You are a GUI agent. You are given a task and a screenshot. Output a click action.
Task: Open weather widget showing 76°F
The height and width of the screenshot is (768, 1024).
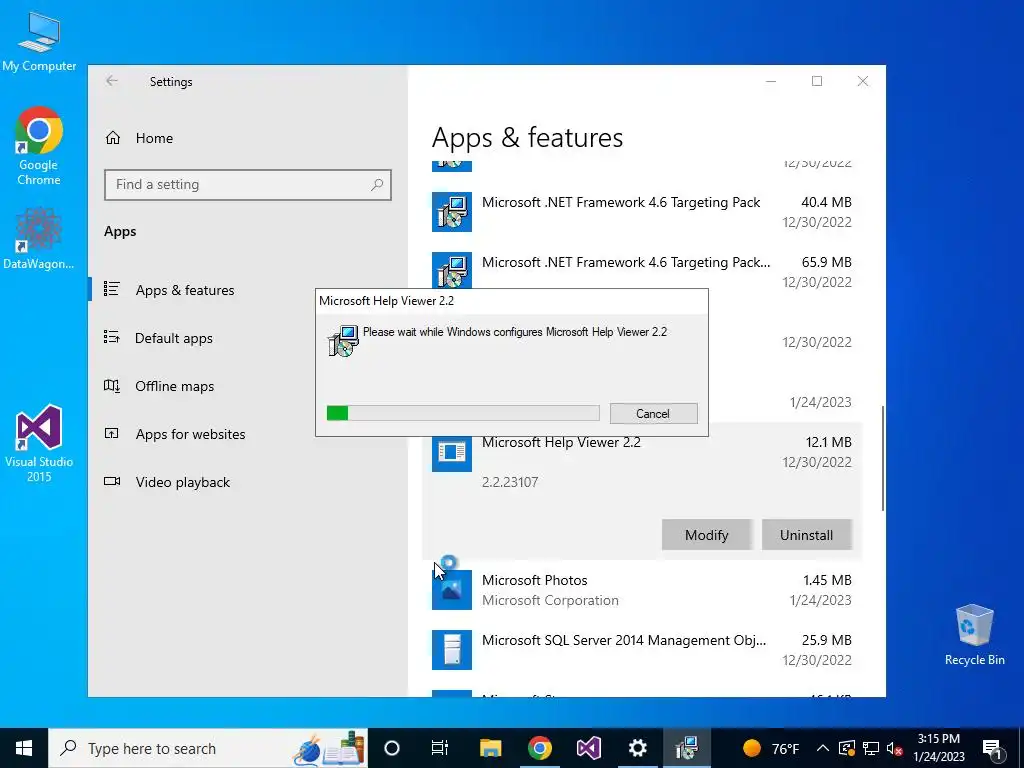click(x=771, y=748)
